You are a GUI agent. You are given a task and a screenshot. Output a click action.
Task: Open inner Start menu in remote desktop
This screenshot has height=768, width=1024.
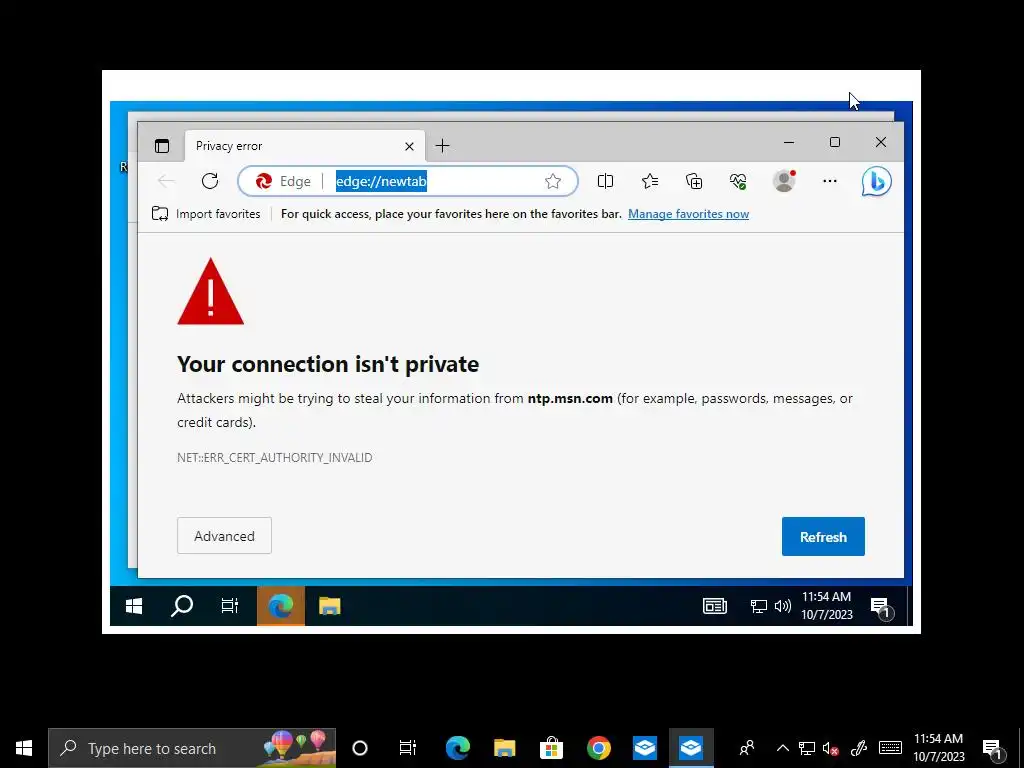pyautogui.click(x=134, y=606)
